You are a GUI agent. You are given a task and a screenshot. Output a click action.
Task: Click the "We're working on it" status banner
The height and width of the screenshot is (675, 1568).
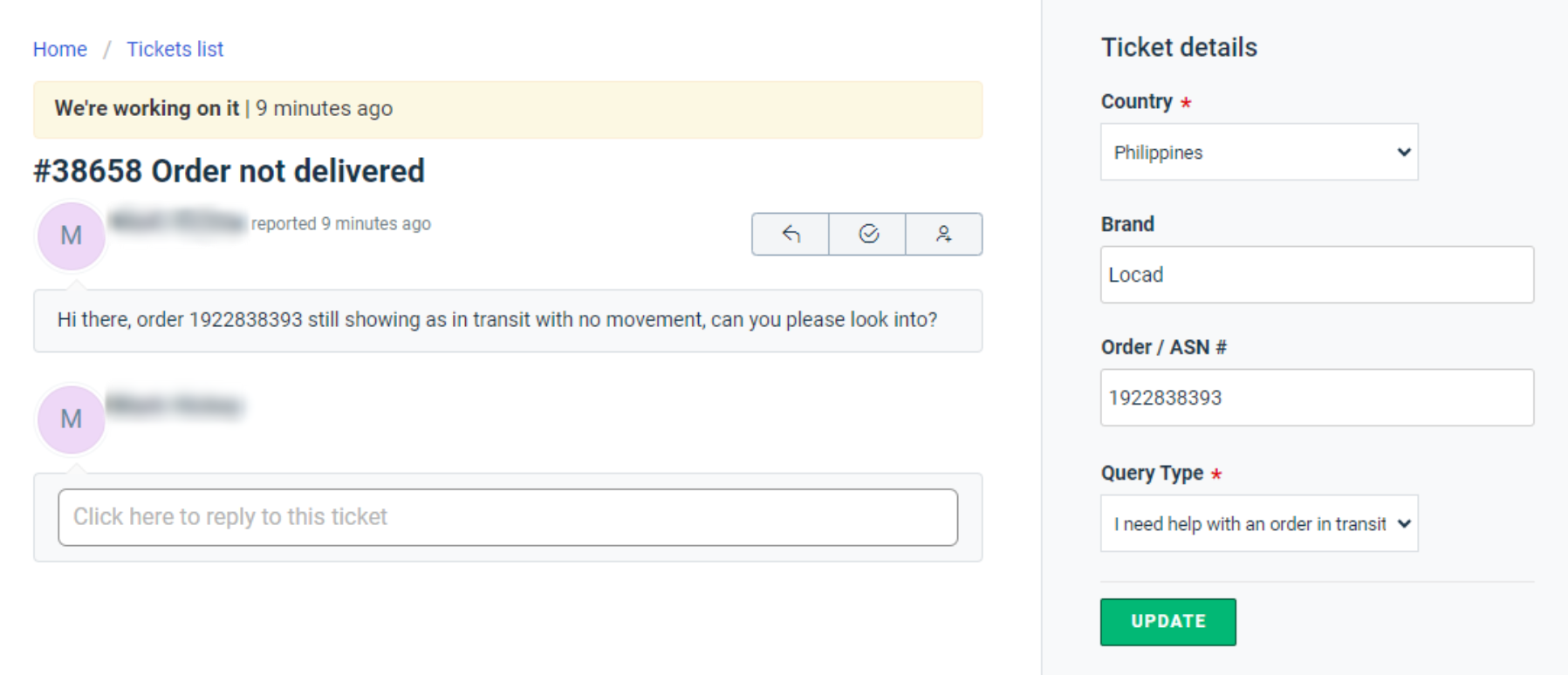(508, 109)
